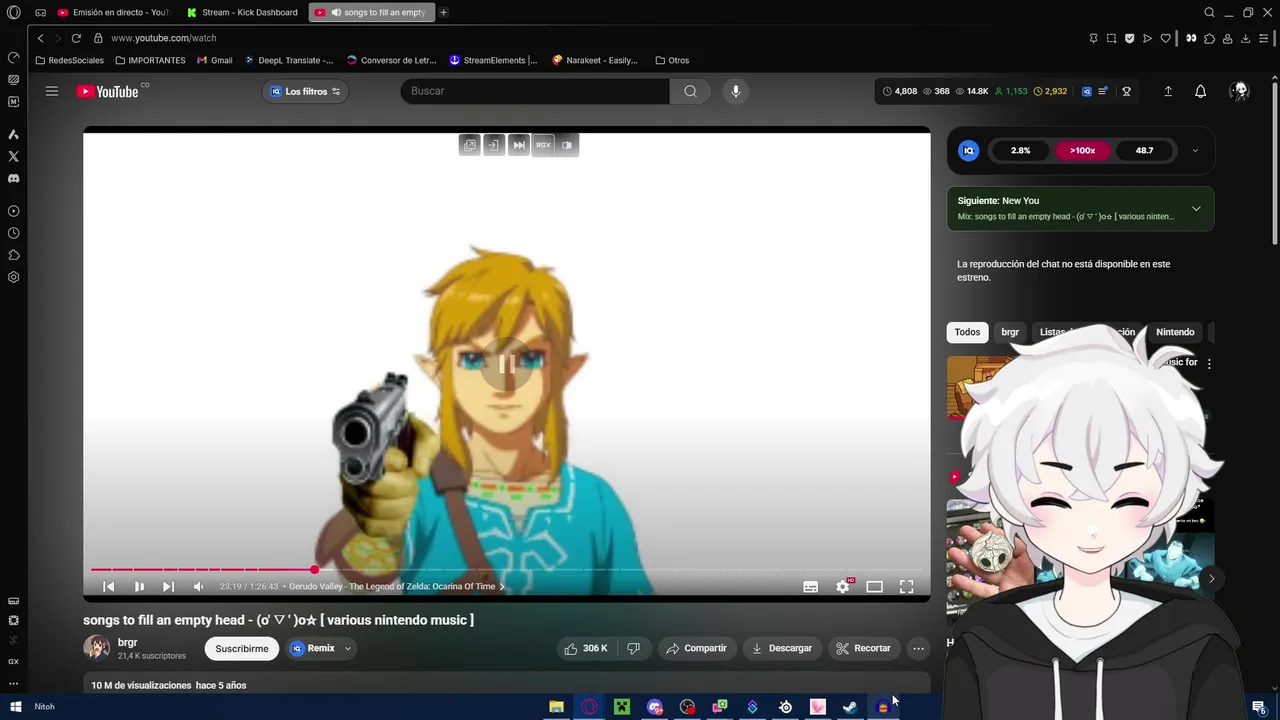Open the RedesSociales bookmarks folder
This screenshot has width=1280, height=720.
coord(69,60)
